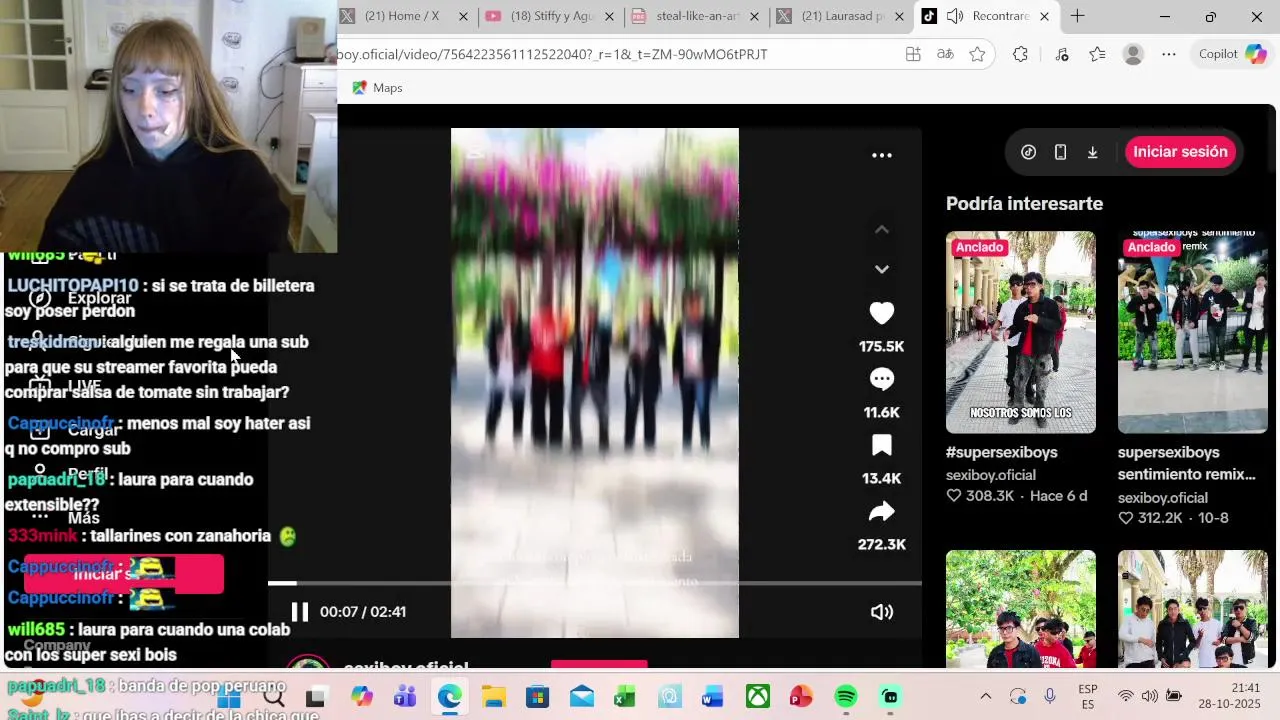This screenshot has width=1280, height=720.
Task: Pause the playing TikTok video
Action: [x=299, y=612]
